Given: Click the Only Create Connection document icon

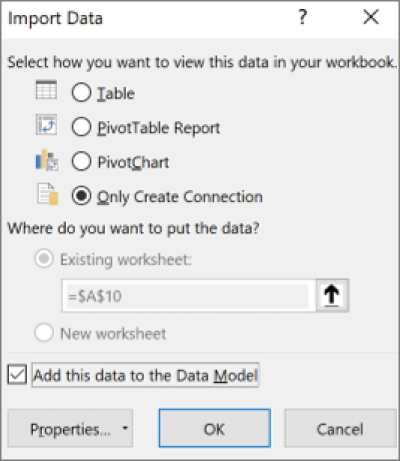Looking at the screenshot, I should 48,194.
